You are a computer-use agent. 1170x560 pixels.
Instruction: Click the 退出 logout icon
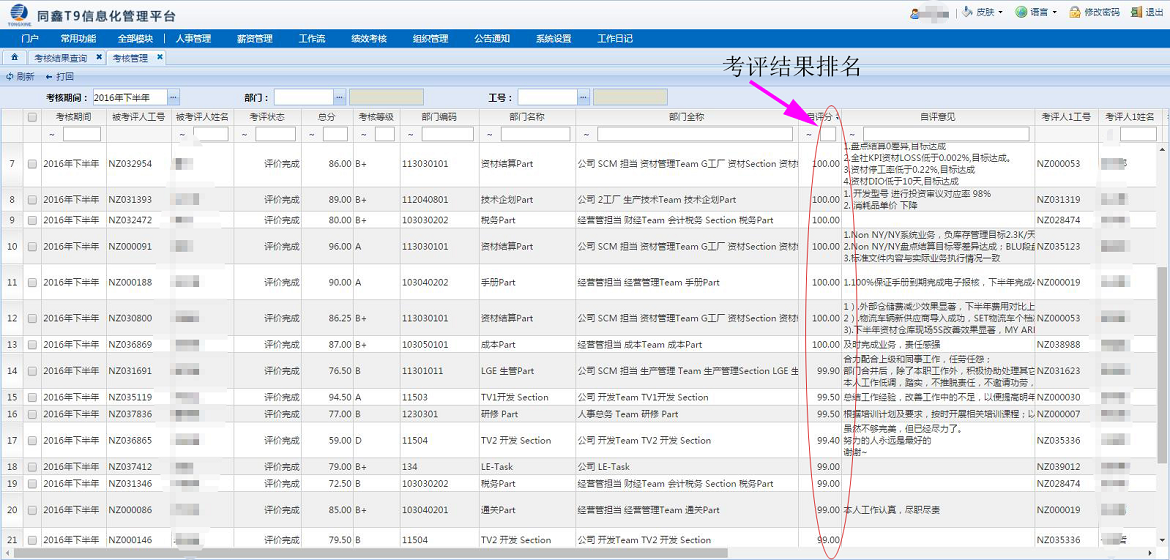click(x=1135, y=12)
